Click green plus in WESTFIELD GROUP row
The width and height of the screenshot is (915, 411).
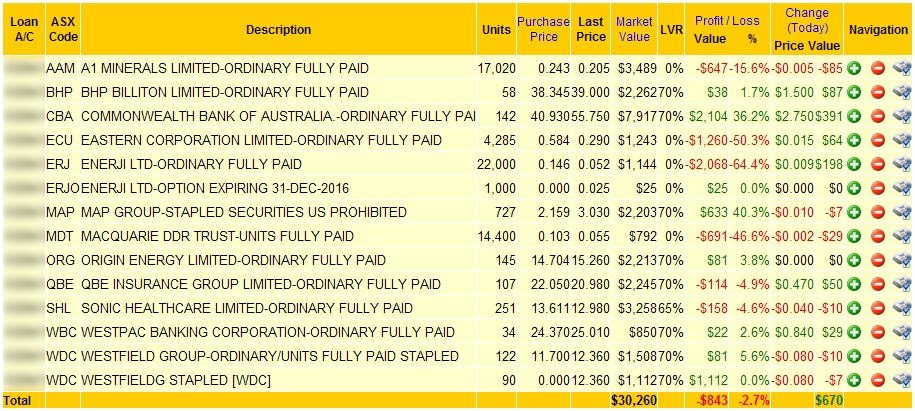click(854, 356)
